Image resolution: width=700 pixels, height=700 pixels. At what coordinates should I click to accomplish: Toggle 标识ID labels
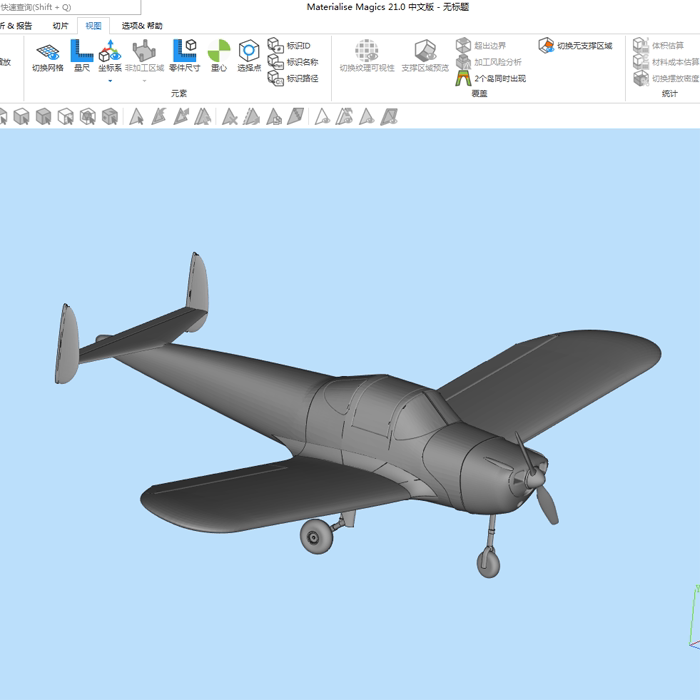pyautogui.click(x=289, y=45)
